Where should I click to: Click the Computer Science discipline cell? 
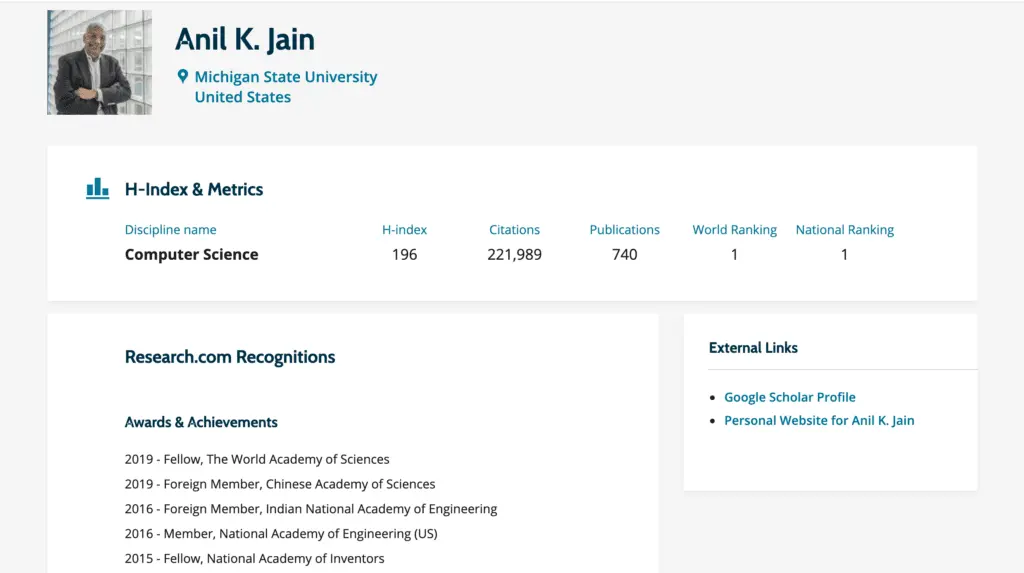pos(191,255)
